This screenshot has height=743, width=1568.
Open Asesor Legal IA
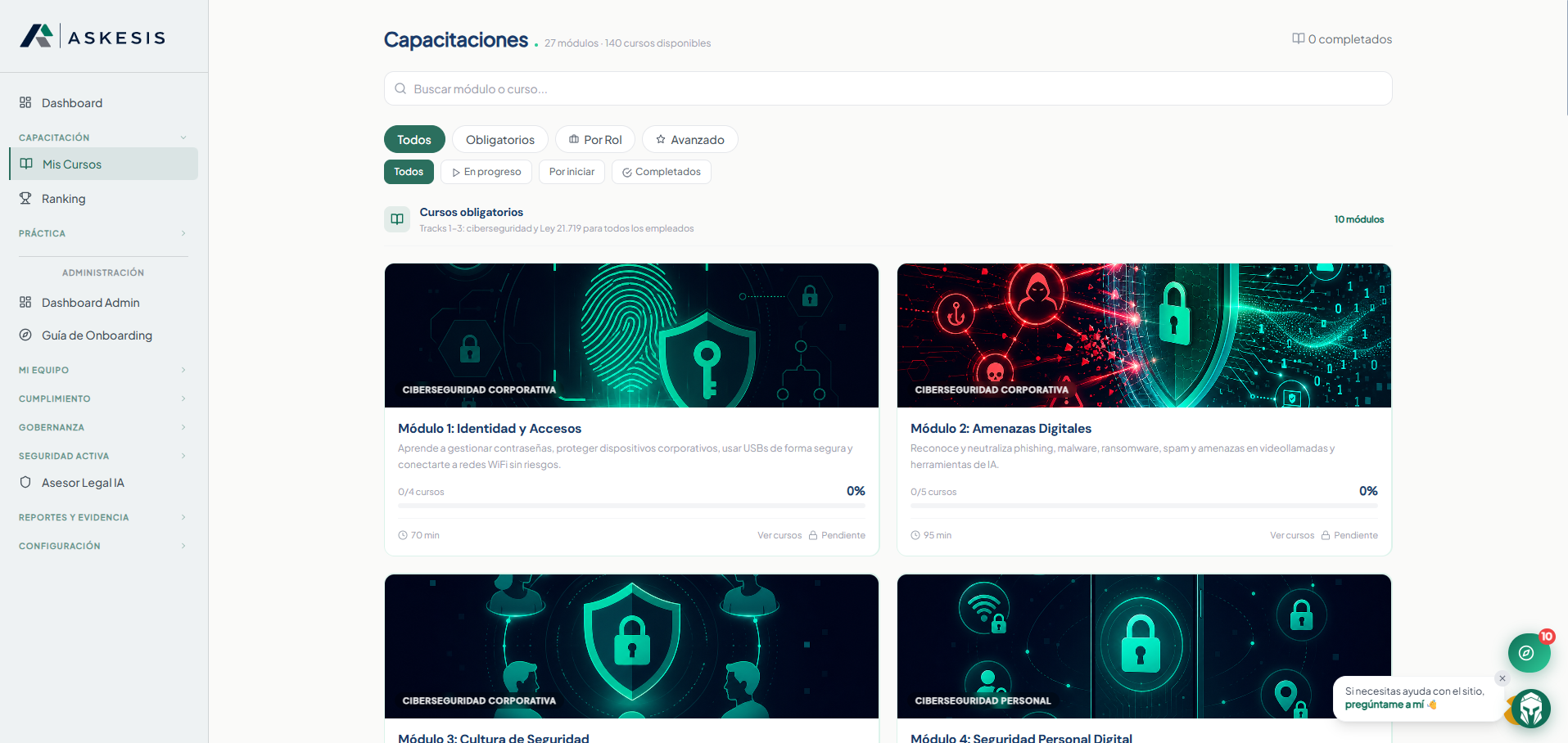(103, 482)
